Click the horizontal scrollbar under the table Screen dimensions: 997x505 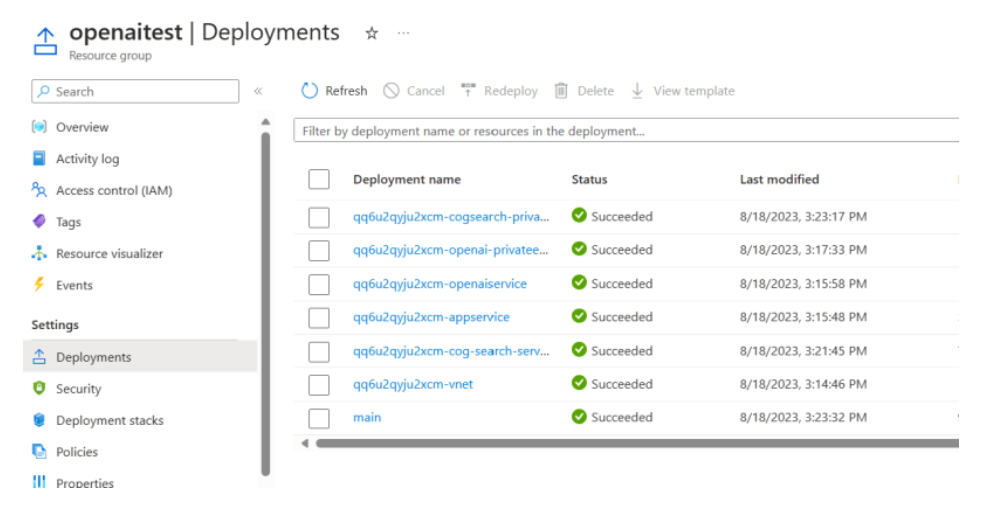(x=637, y=443)
